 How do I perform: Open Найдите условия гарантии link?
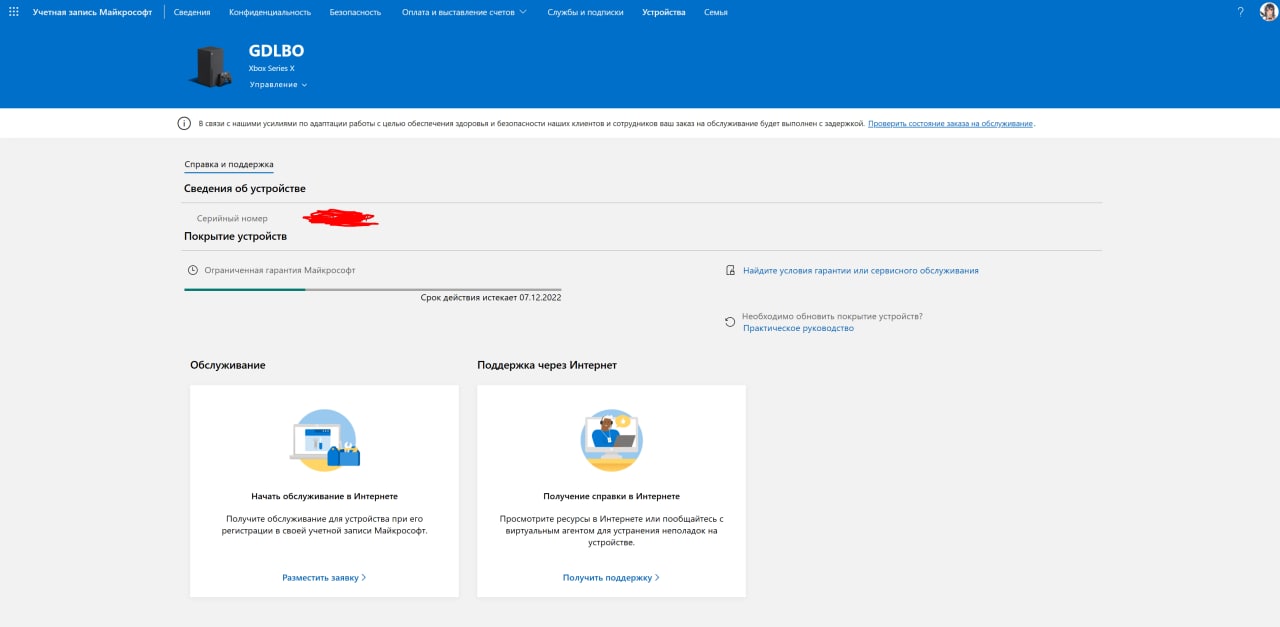tap(861, 270)
